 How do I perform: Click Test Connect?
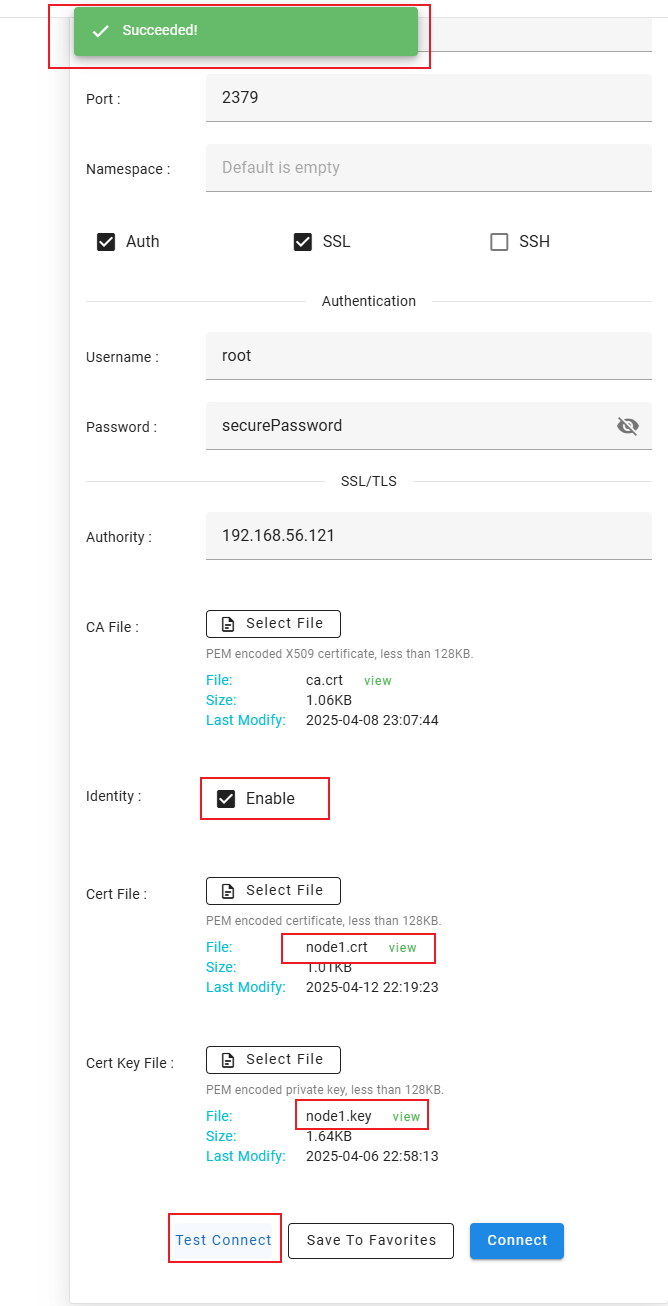(x=224, y=1240)
